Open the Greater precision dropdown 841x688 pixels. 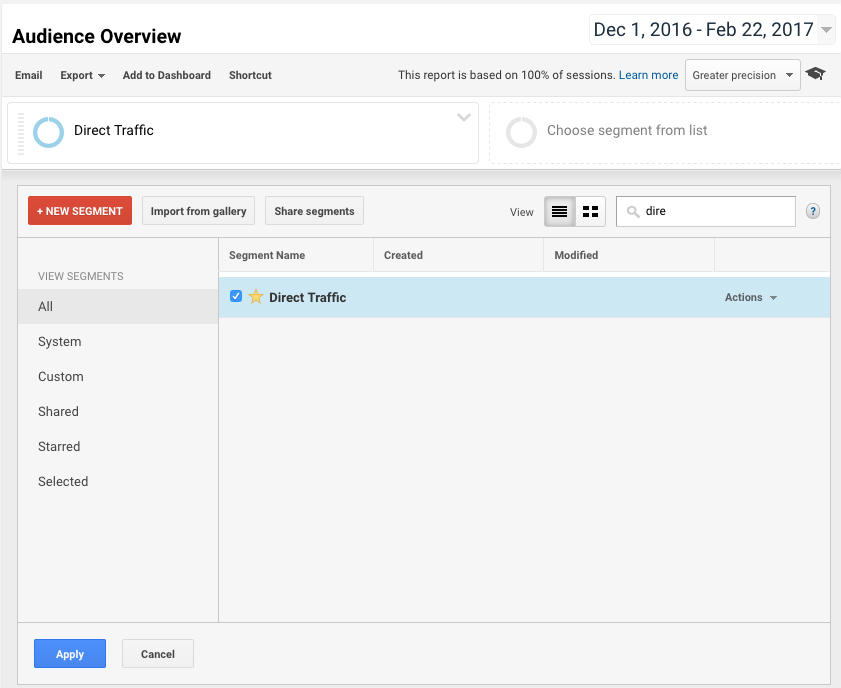tap(742, 75)
